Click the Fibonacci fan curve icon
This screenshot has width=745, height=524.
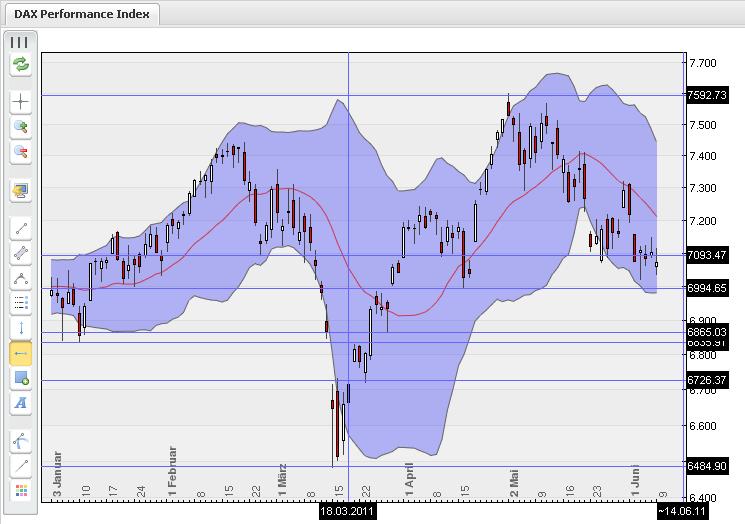pos(20,441)
